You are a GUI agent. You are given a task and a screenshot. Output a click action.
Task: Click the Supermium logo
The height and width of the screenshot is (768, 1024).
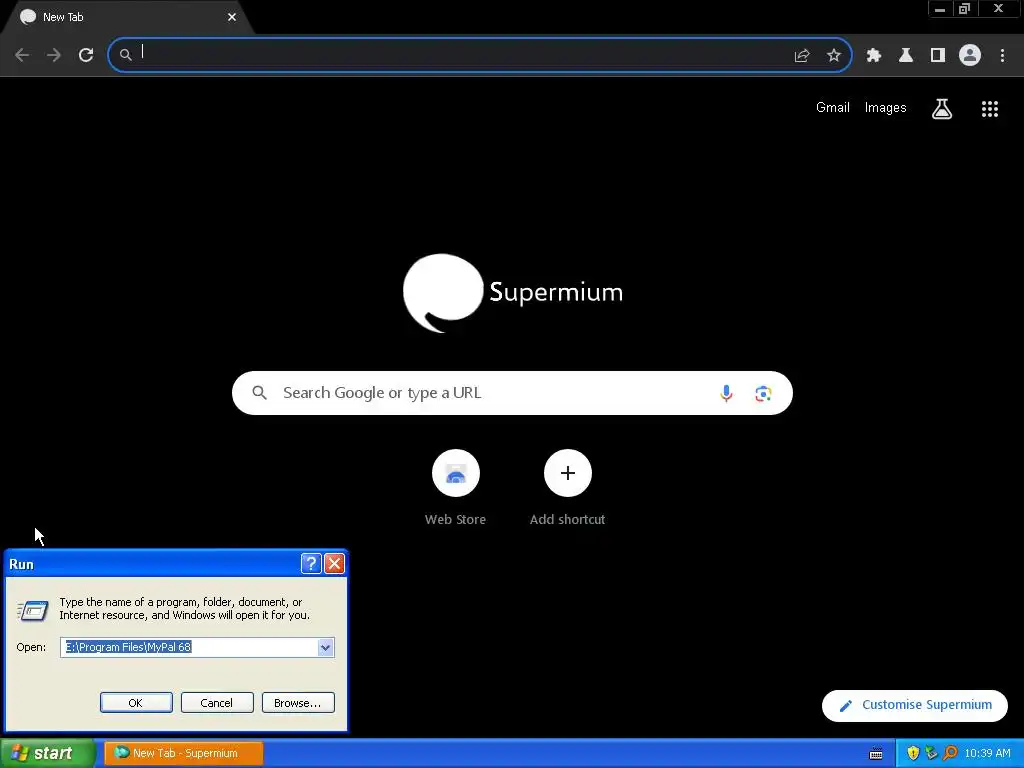(x=513, y=293)
